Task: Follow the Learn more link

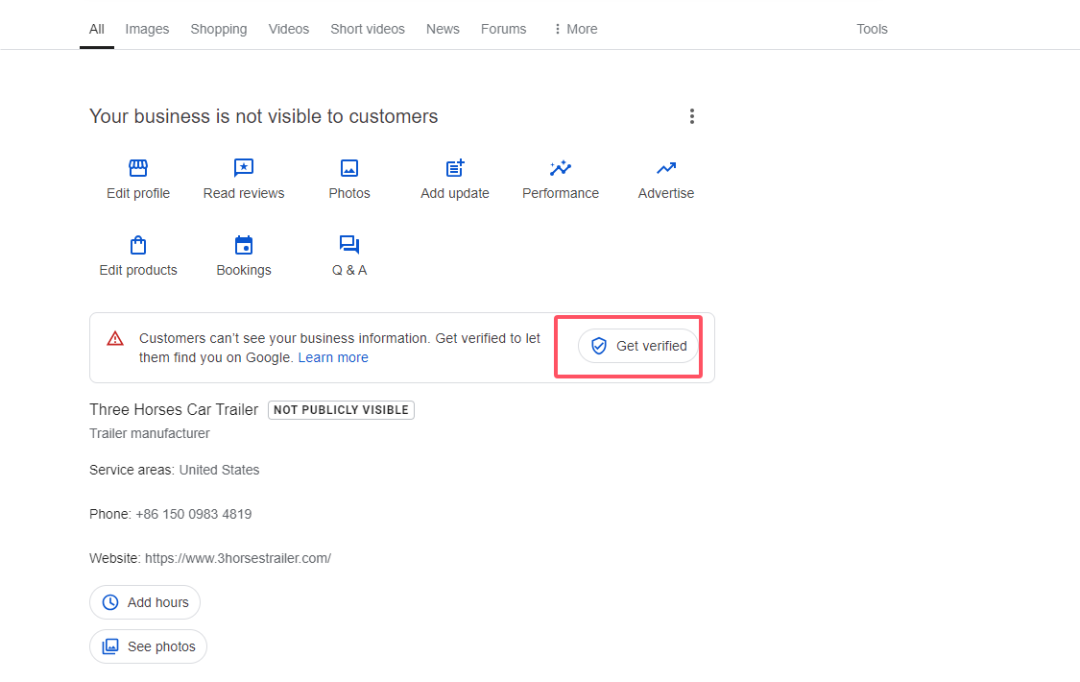Action: pyautogui.click(x=333, y=358)
